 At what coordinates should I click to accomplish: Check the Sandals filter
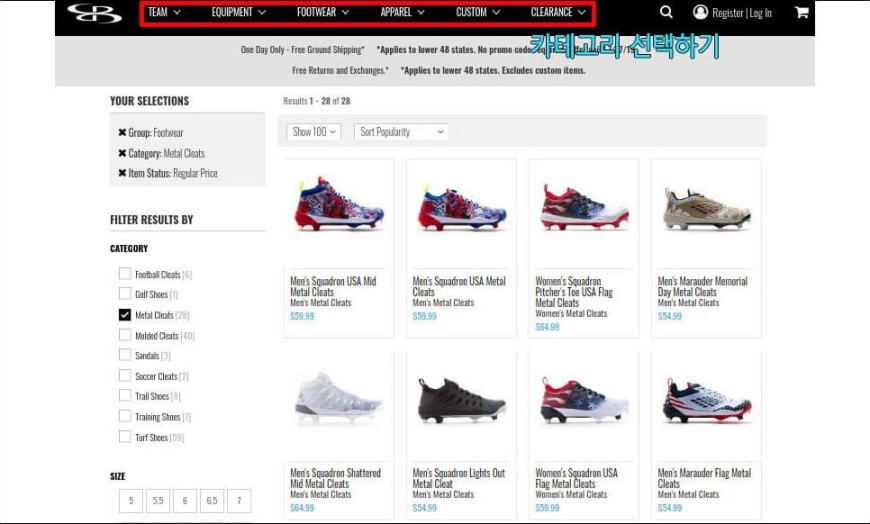coord(125,355)
